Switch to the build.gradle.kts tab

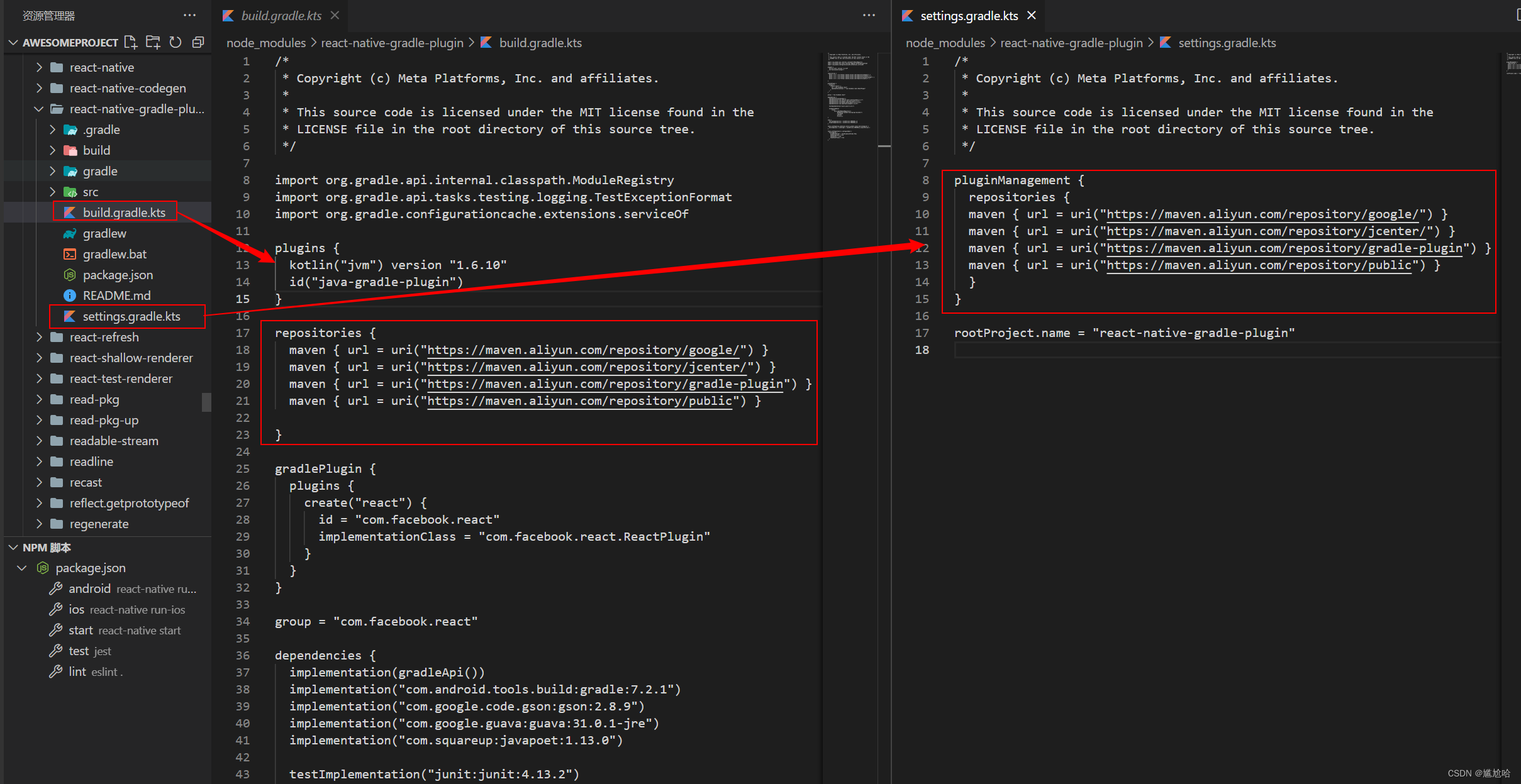[281, 15]
